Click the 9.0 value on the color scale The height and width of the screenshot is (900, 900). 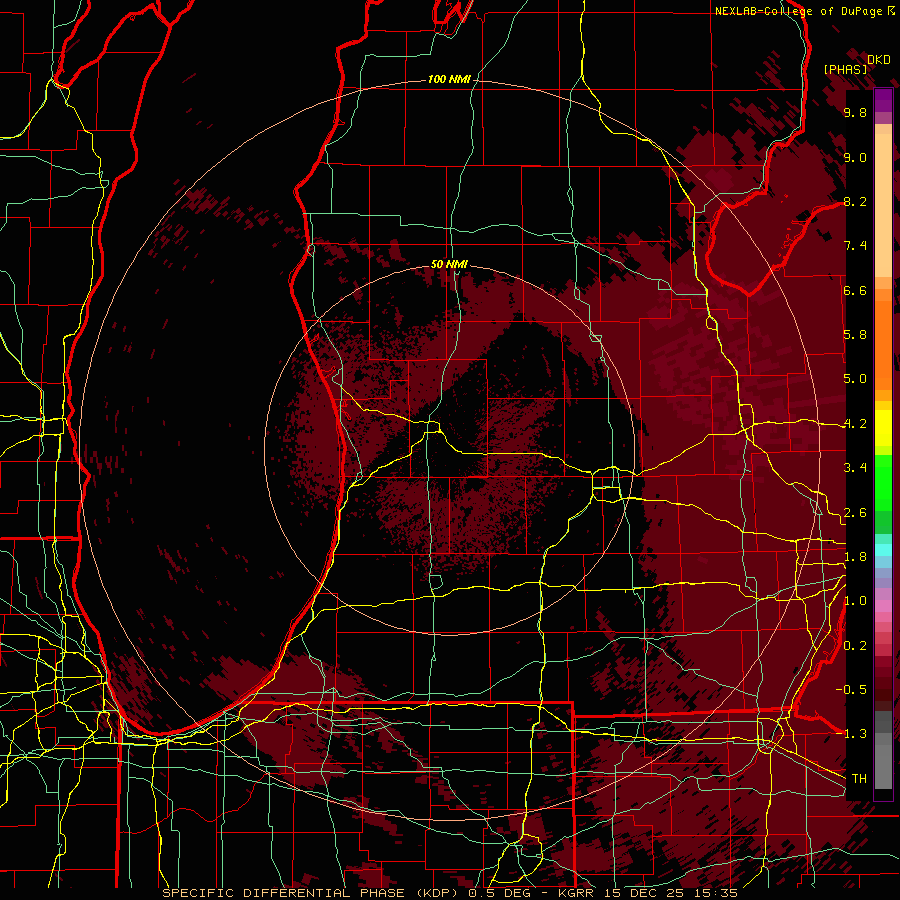point(855,157)
